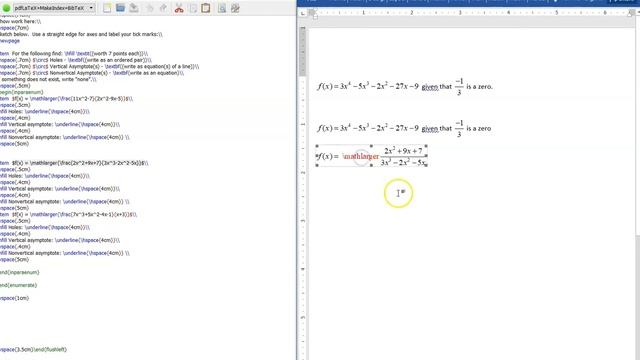
Task: Save the TeX file from the toolbar
Action: tap(134, 8)
